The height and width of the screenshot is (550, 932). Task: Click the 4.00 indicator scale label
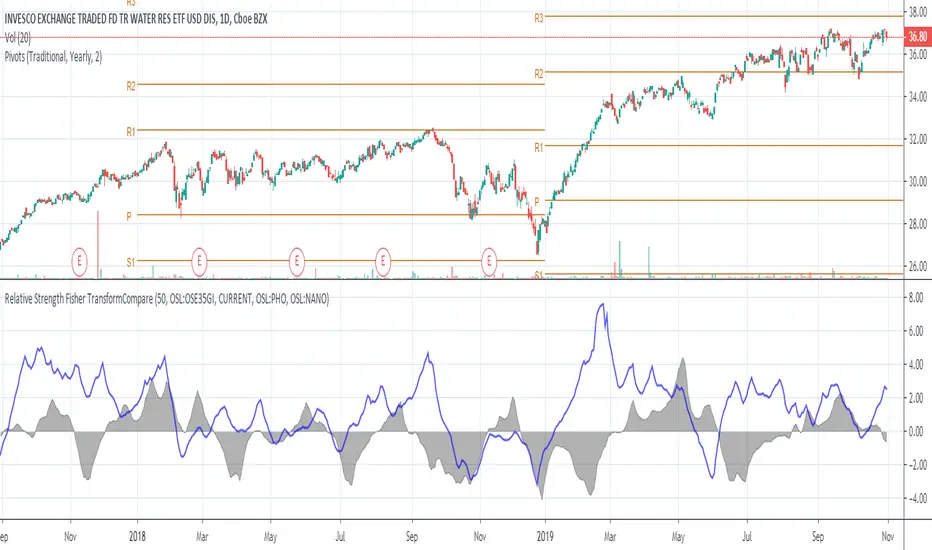[916, 364]
